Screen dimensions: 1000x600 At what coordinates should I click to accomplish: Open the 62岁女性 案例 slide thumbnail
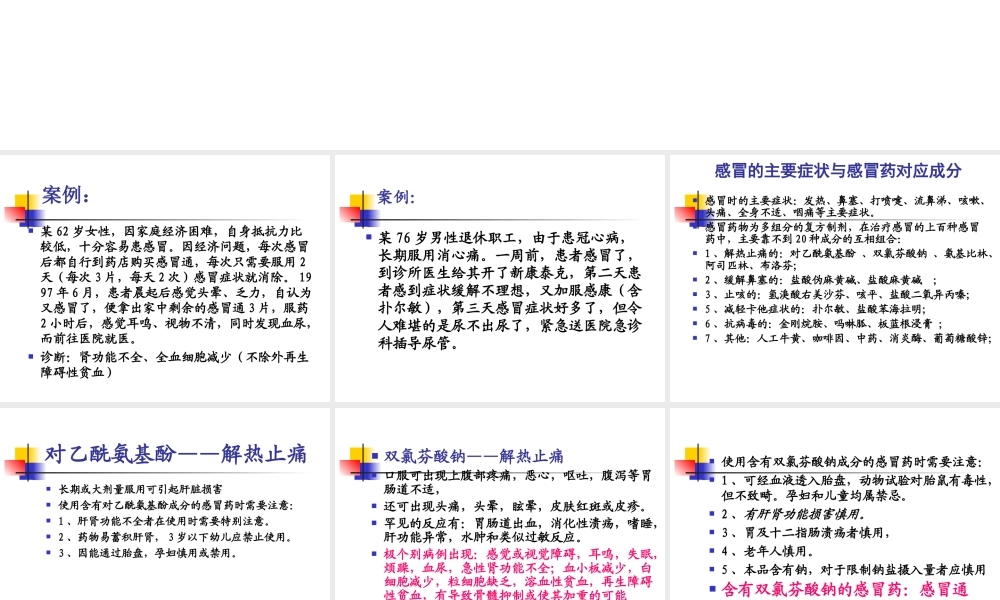click(165, 280)
